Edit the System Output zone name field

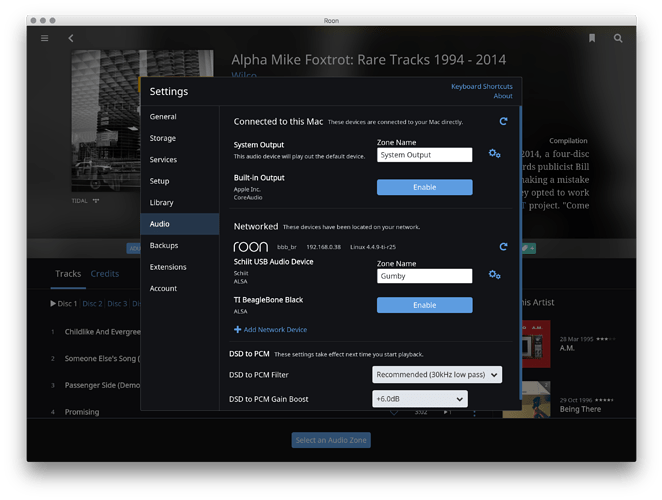[x=425, y=155]
